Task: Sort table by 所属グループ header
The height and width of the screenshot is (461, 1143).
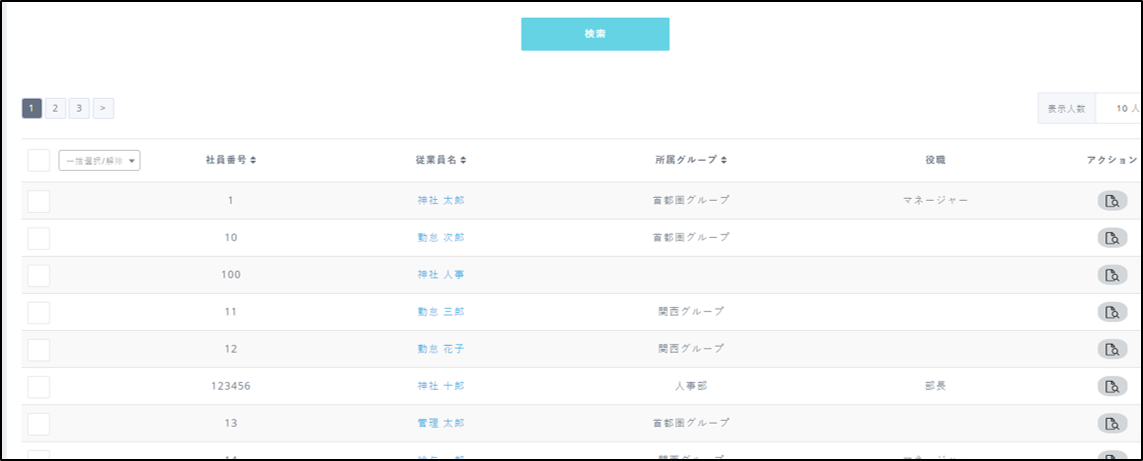Action: pyautogui.click(x=691, y=160)
